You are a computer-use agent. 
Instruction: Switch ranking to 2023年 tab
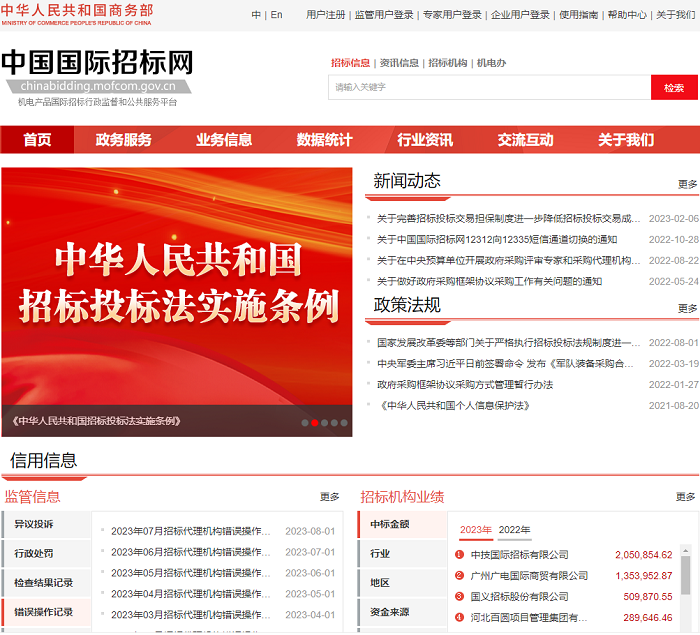(476, 530)
